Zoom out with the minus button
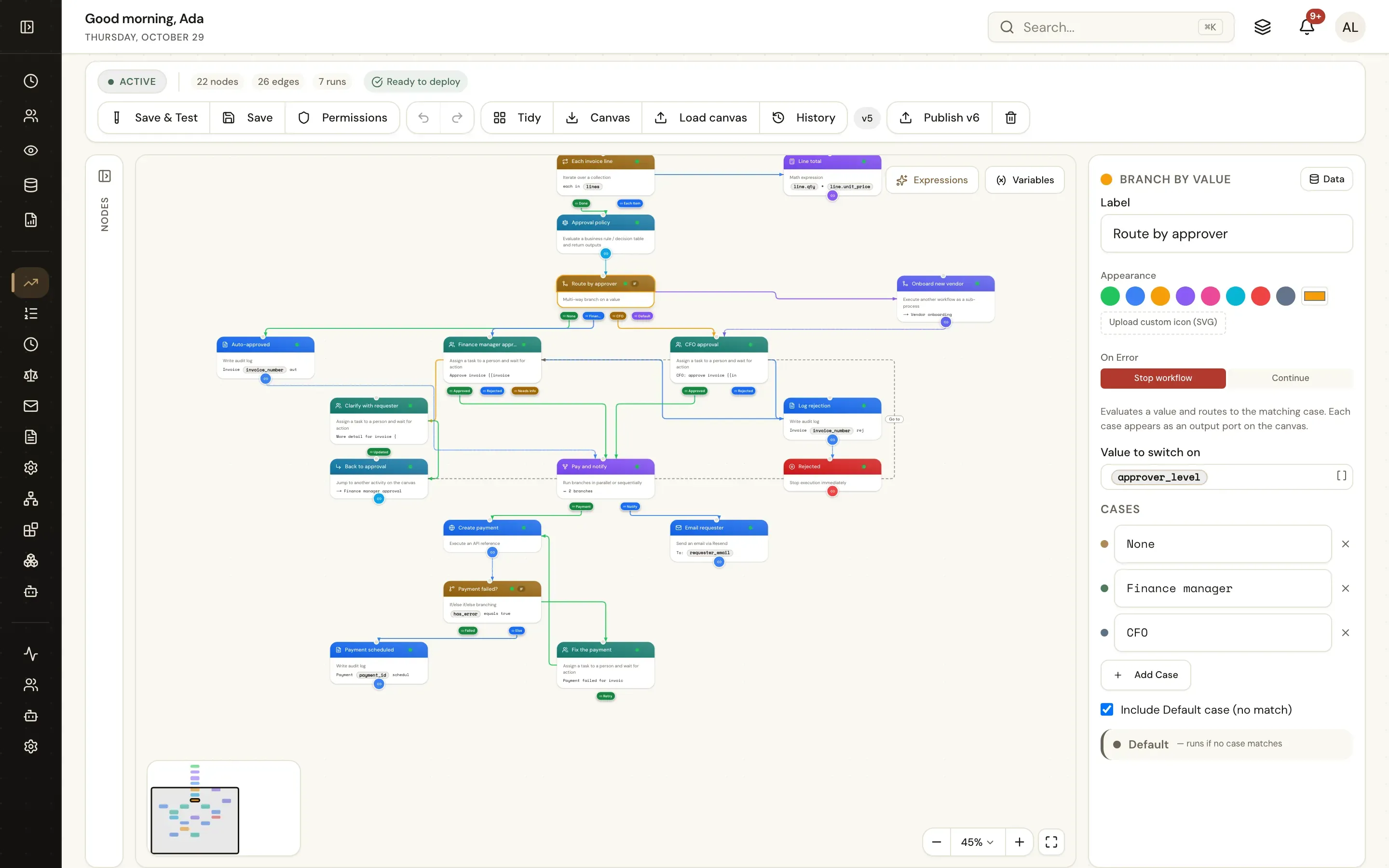 [x=937, y=841]
